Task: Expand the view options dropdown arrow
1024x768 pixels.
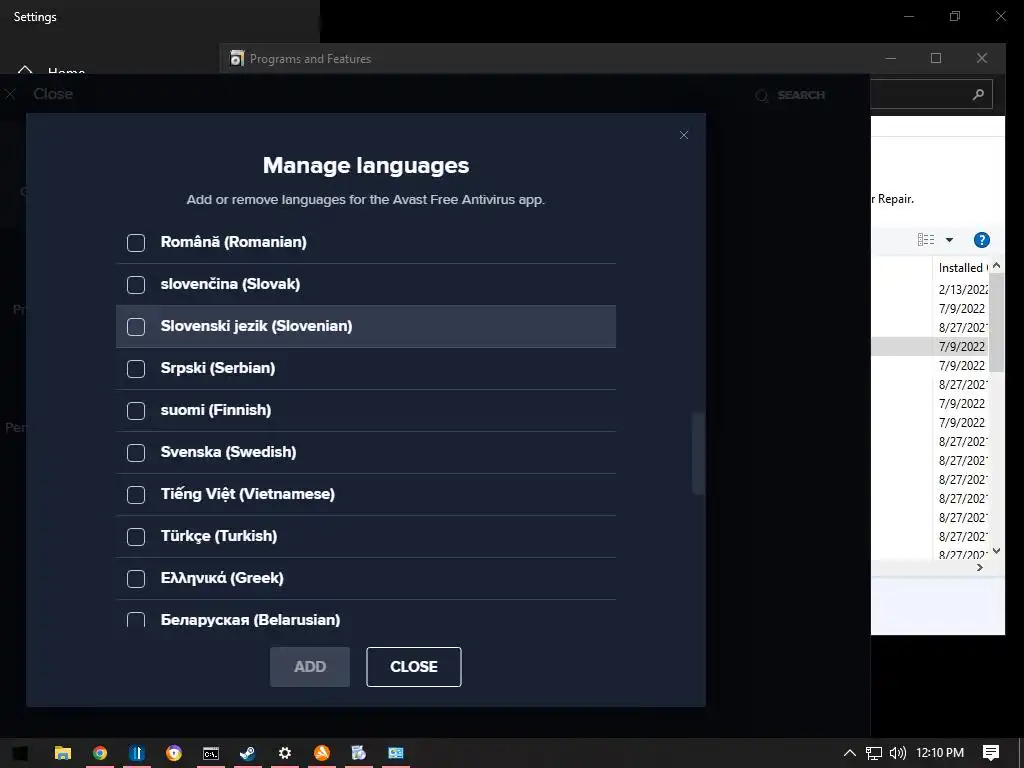Action: click(950, 240)
